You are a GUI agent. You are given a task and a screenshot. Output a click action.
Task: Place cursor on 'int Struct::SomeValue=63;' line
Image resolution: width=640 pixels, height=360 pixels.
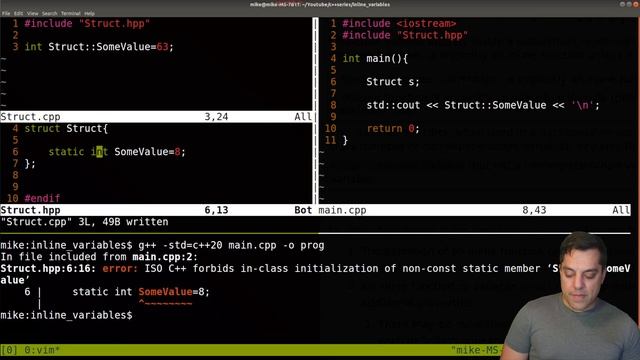[x=99, y=47]
